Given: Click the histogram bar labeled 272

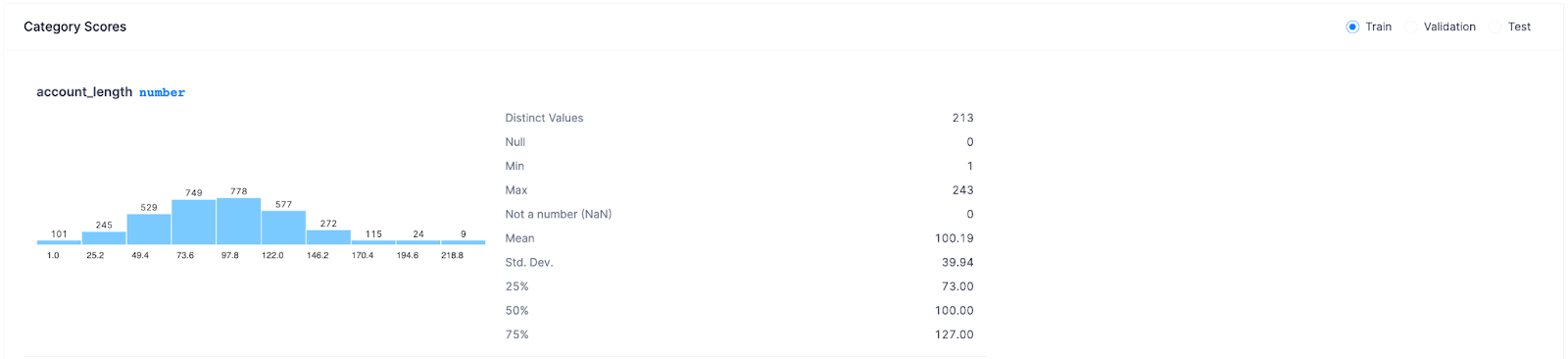Looking at the screenshot, I should pyautogui.click(x=328, y=237).
